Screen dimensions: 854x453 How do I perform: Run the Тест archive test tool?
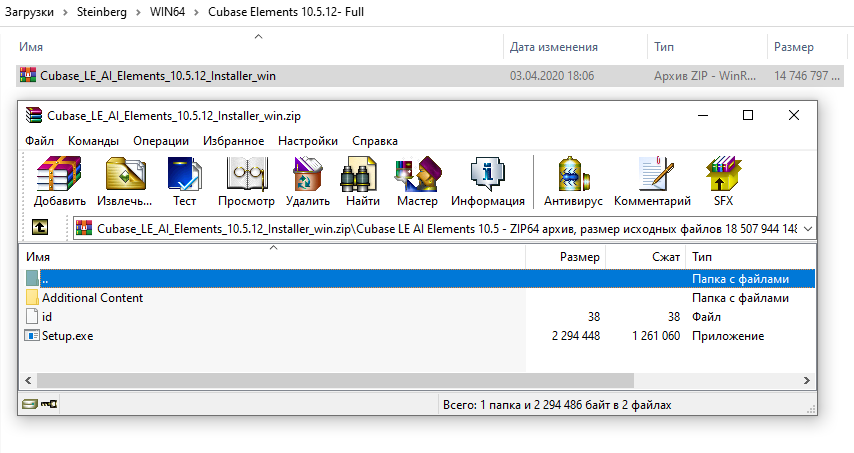(184, 174)
